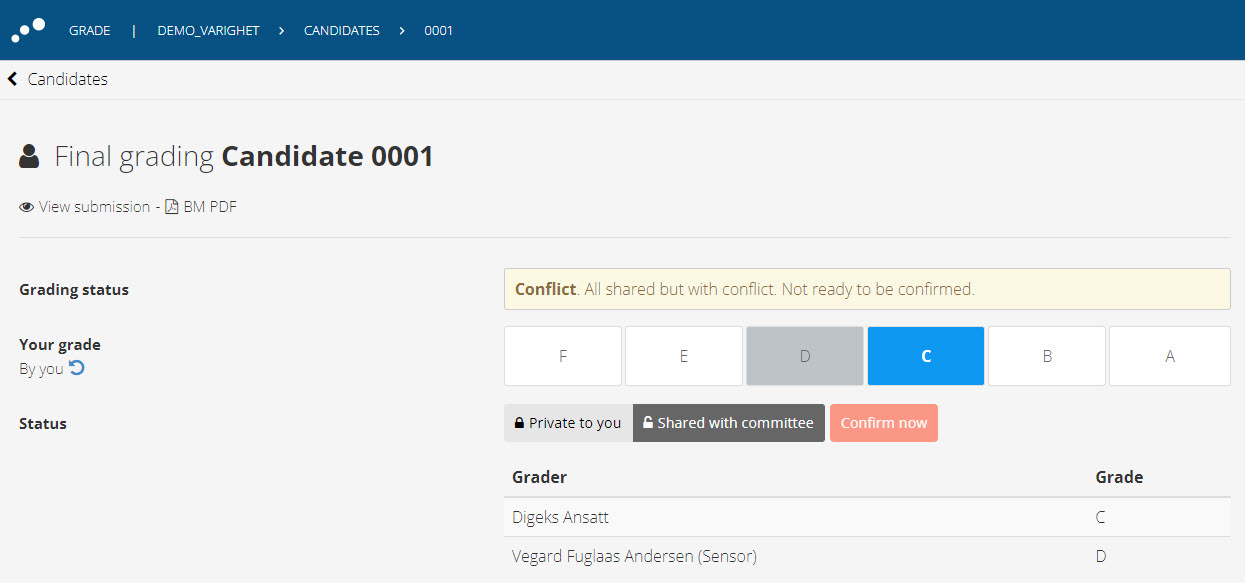Go to DEMO_VARIGHET breadcrumb
Screen dimensions: 1245x583
[x=208, y=31]
